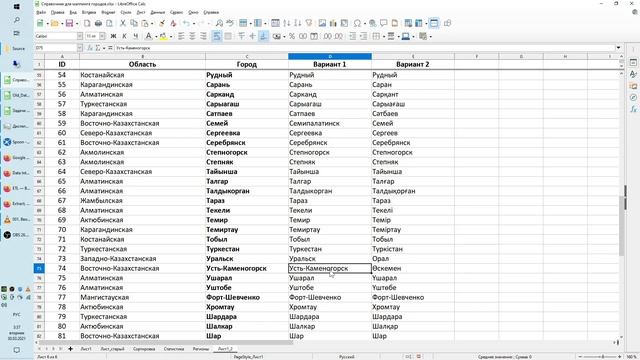Undo last action arrow
Screen dimensions: 640x360
(186, 23)
